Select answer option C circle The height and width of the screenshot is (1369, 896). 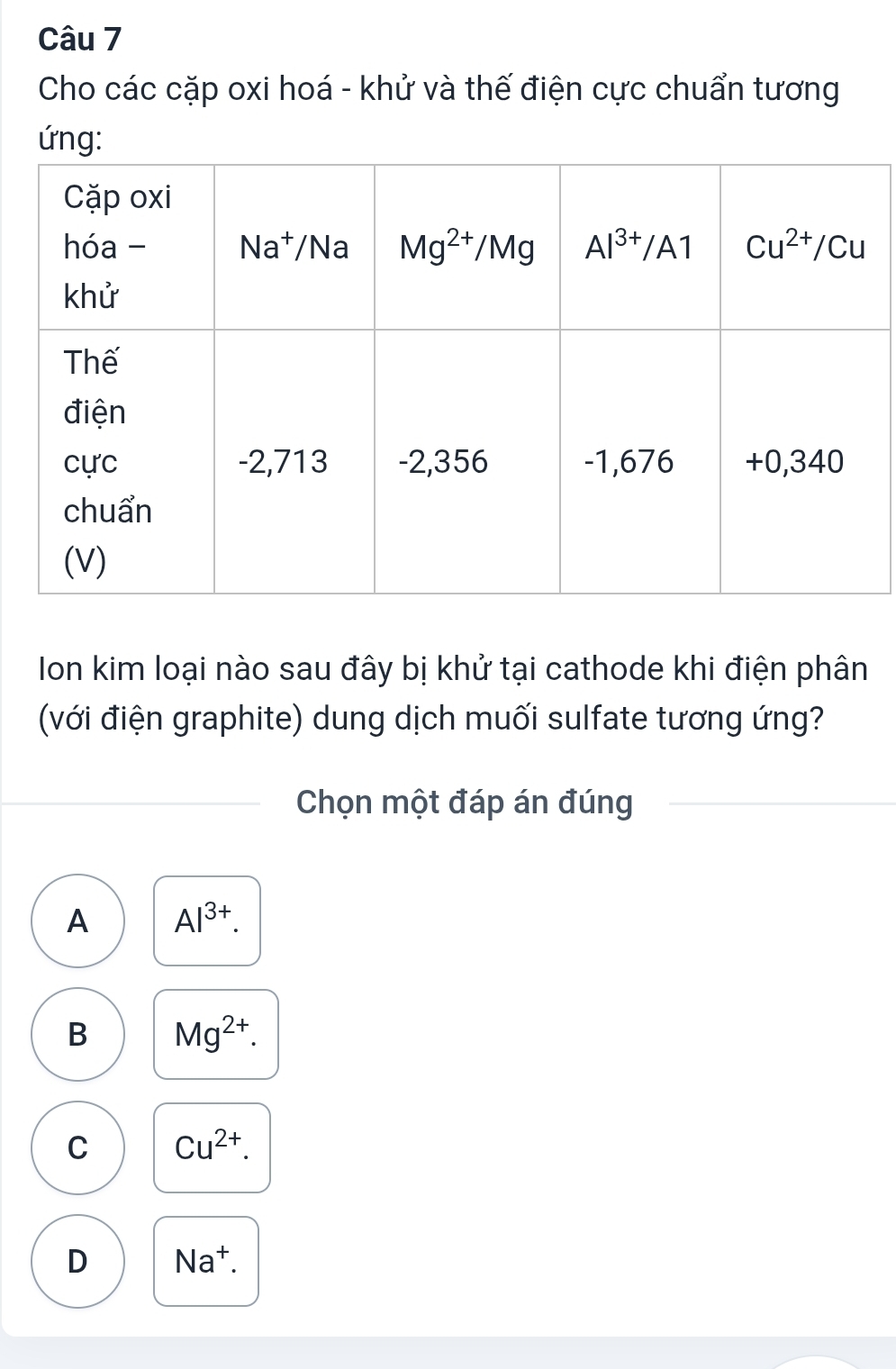tap(78, 1147)
